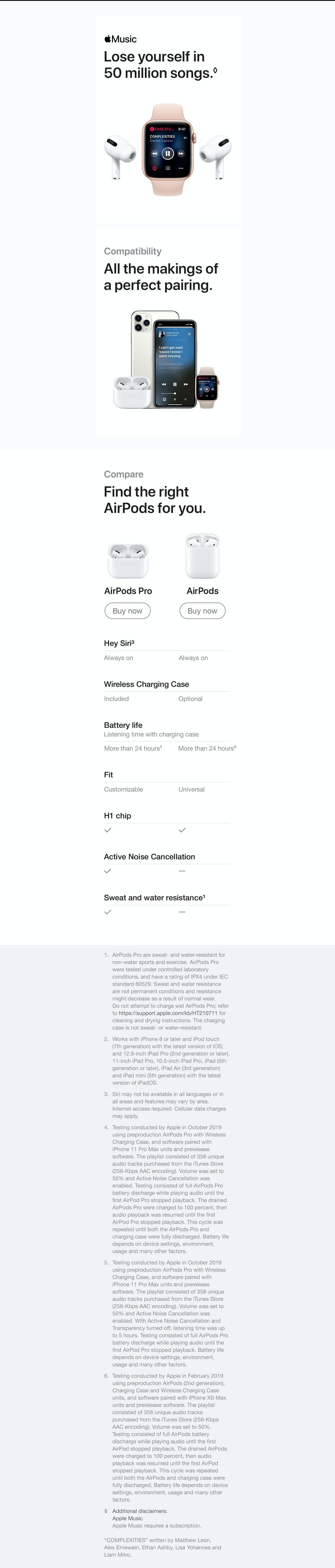Click Buy now under AirPods Pro
Image resolution: width=335 pixels, height=1568 pixels.
[x=127, y=611]
